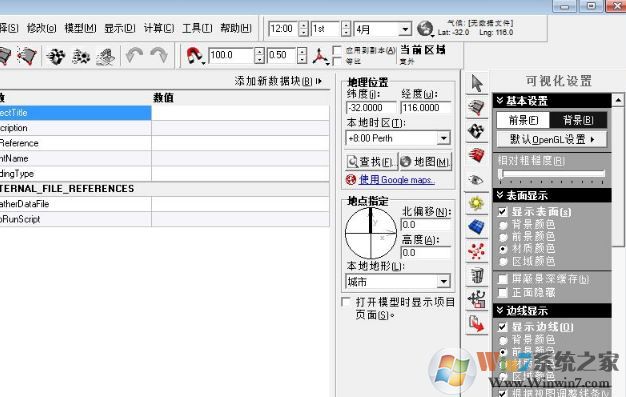
Task: Click time 12:00 spinner arrows
Action: tap(303, 29)
